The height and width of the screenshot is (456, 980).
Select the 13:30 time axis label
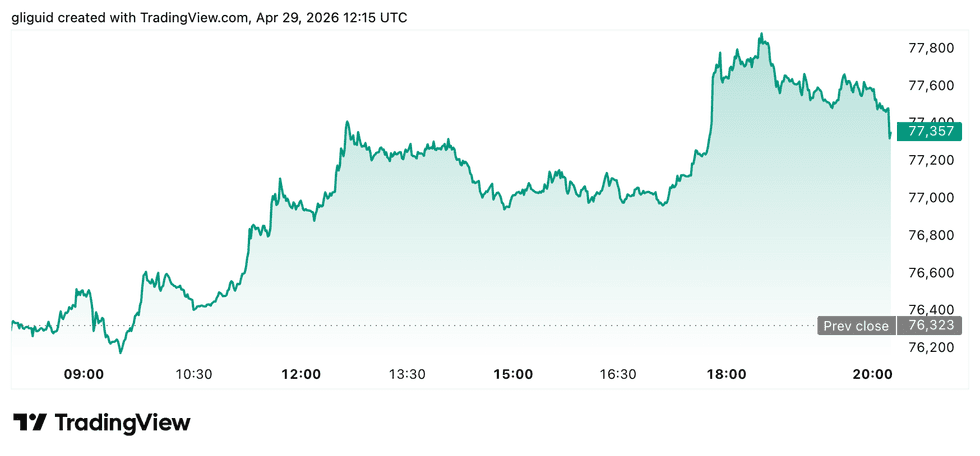407,374
